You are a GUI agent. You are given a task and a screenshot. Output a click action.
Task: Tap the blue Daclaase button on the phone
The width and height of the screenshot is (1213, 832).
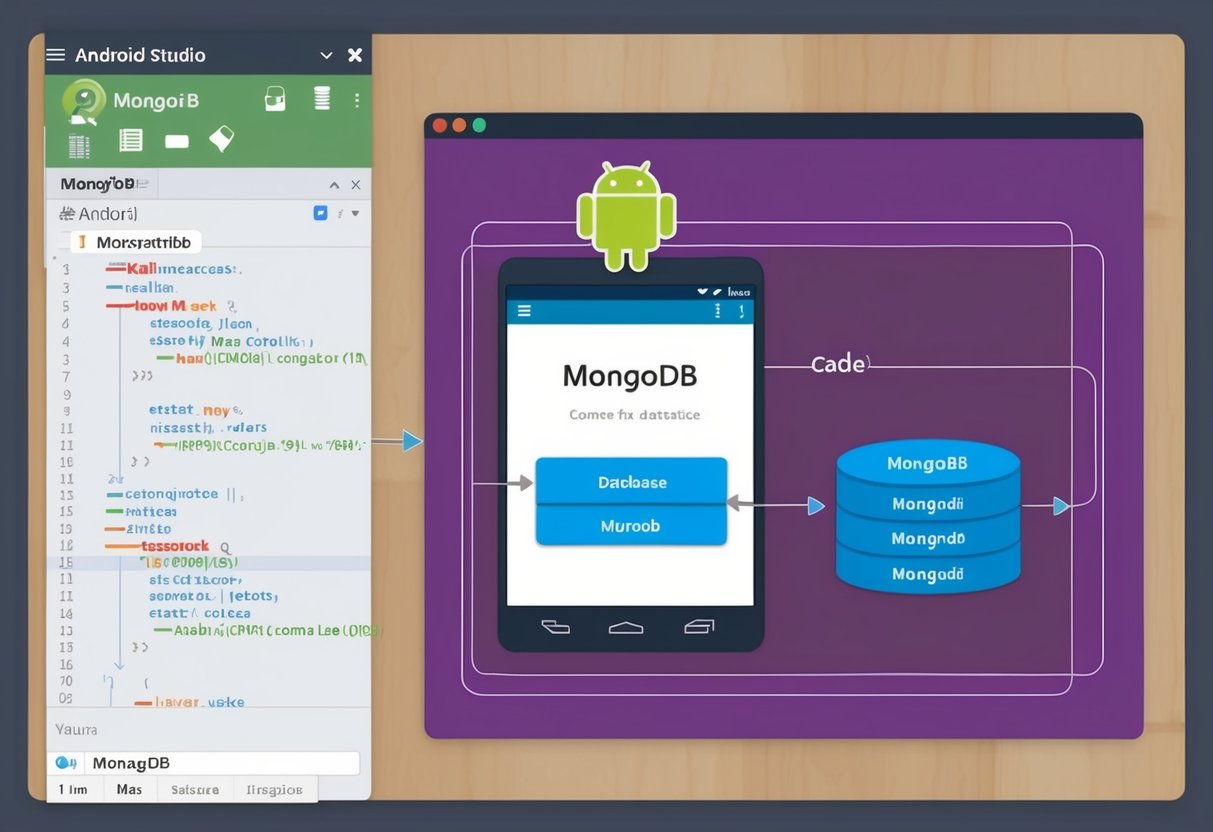point(632,482)
